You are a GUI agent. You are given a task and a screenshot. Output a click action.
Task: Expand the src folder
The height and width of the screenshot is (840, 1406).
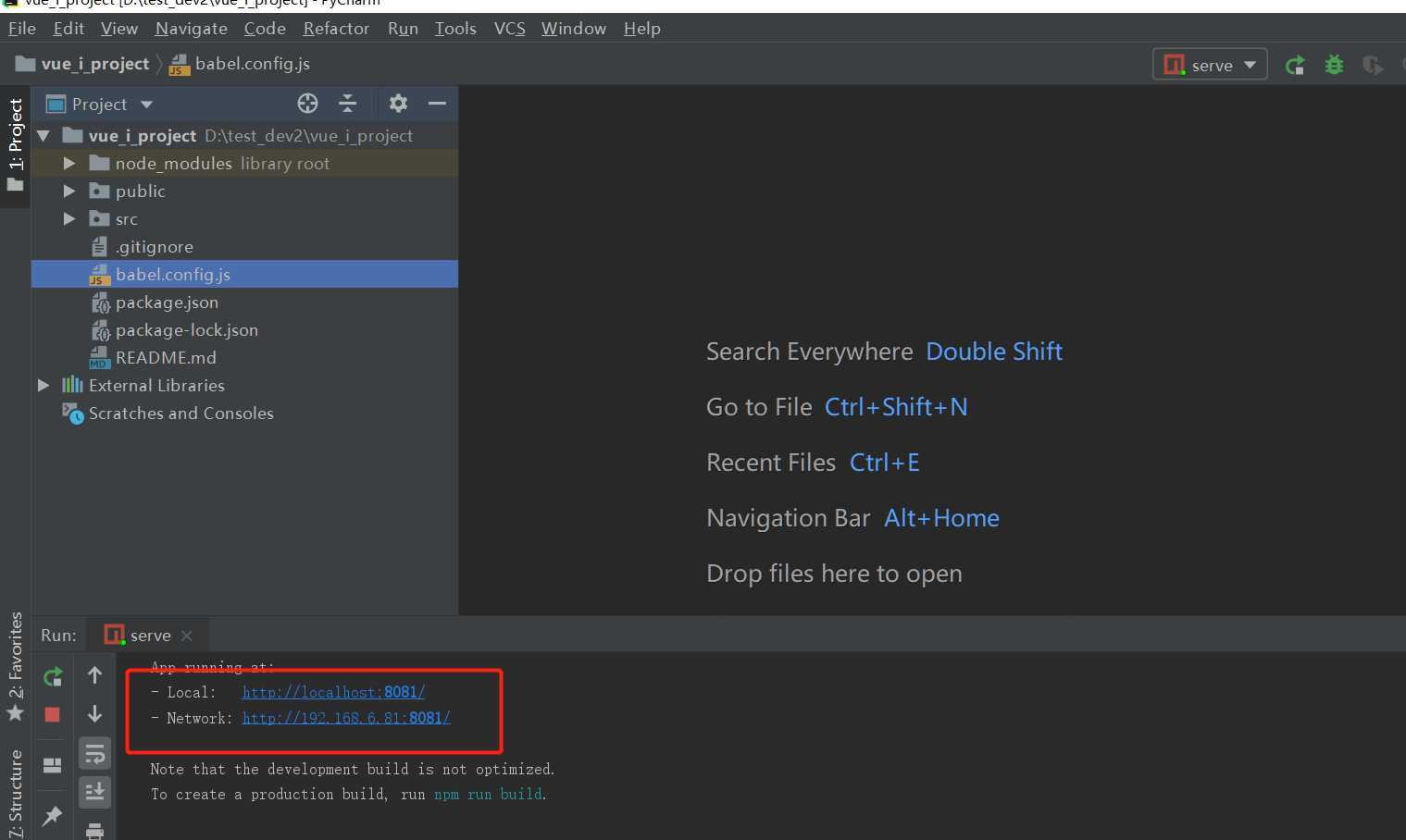point(69,219)
